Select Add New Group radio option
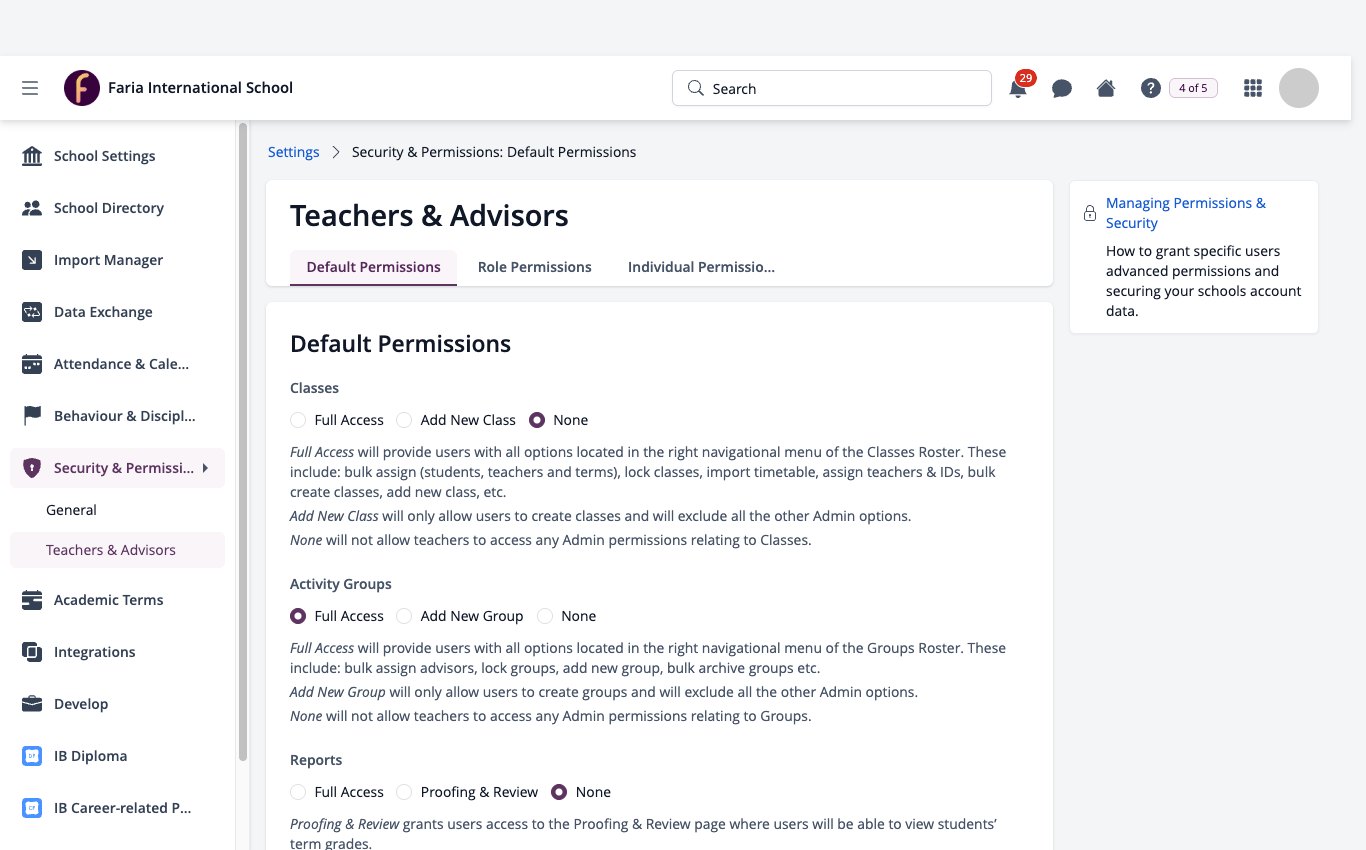This screenshot has width=1366, height=850. 404,616
